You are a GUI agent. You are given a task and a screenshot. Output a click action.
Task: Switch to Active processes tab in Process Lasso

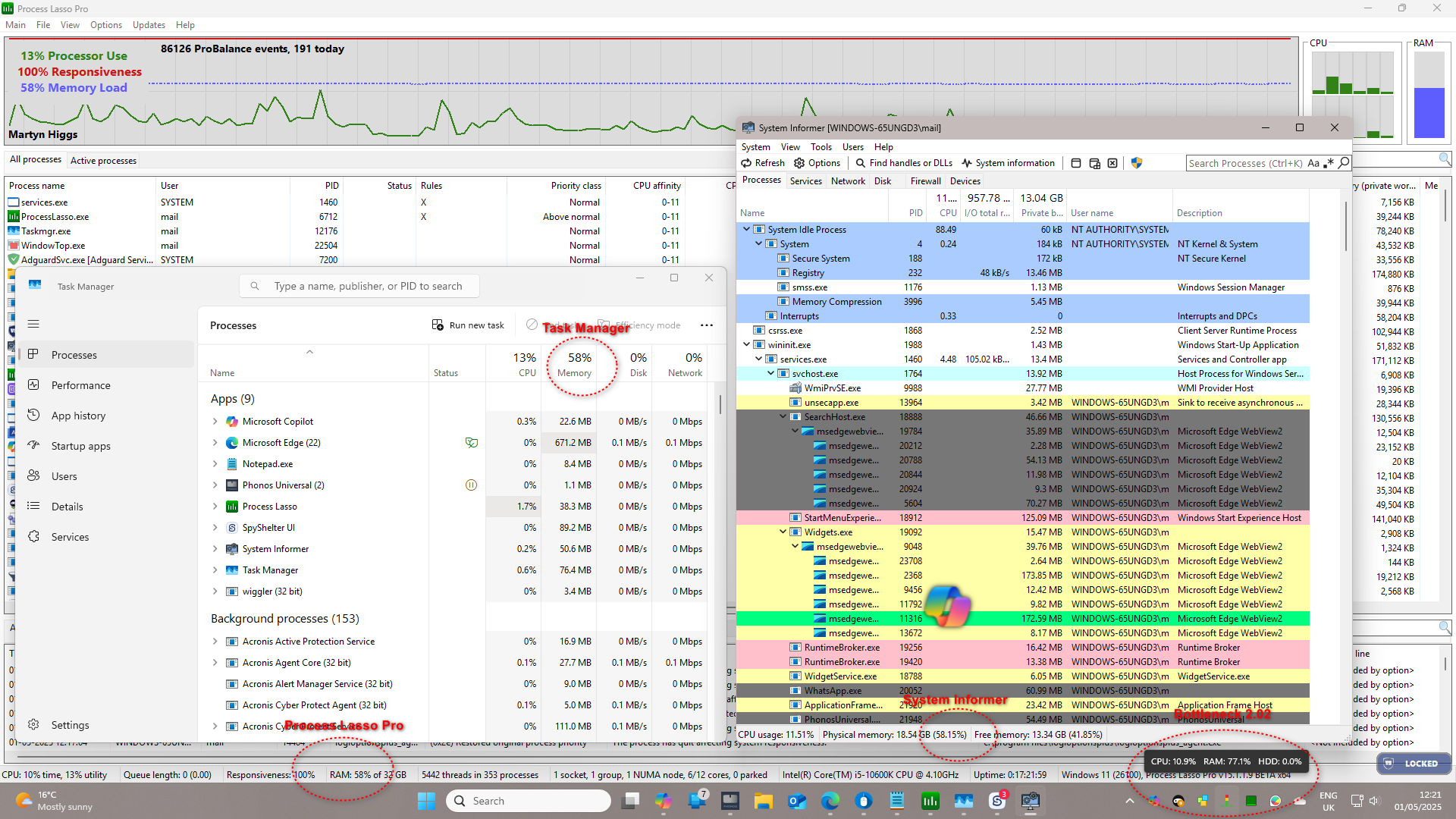click(x=104, y=161)
